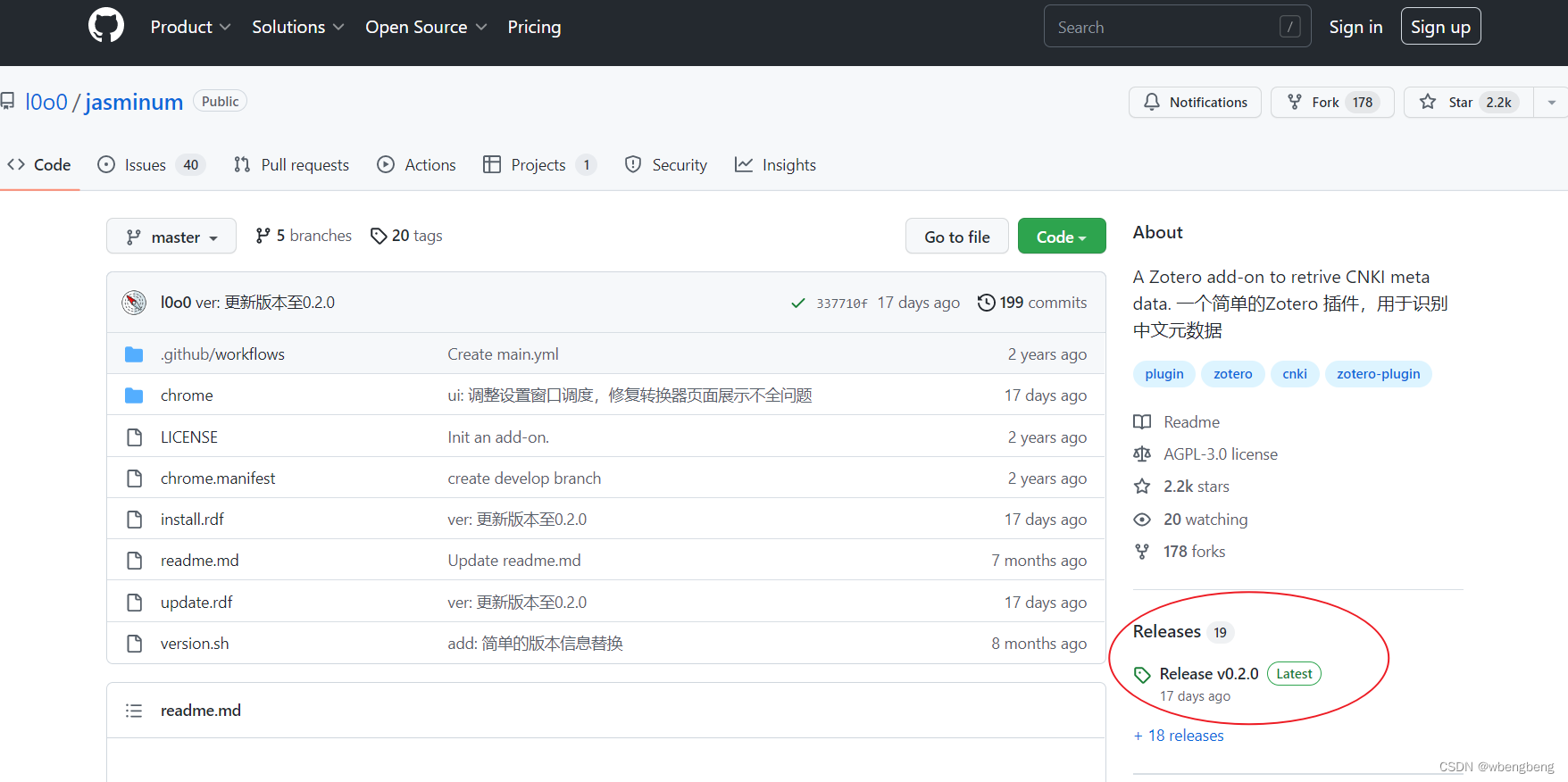
Task: Open the 'Create main.yml' commit message
Action: click(503, 354)
